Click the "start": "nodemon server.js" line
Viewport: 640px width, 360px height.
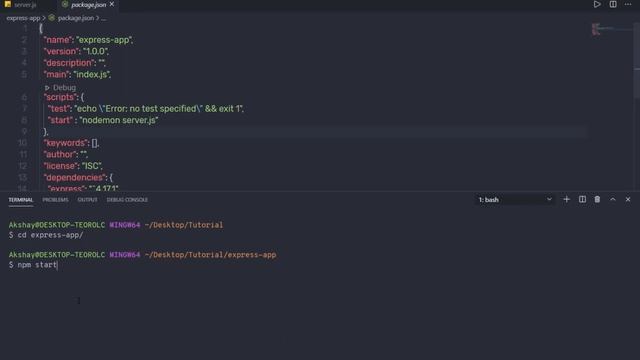coord(103,120)
